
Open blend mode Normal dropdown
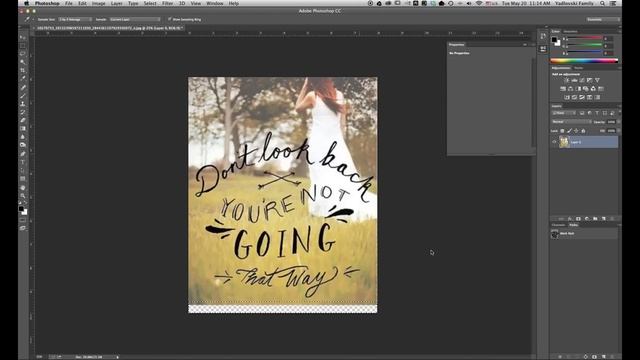[x=571, y=122]
